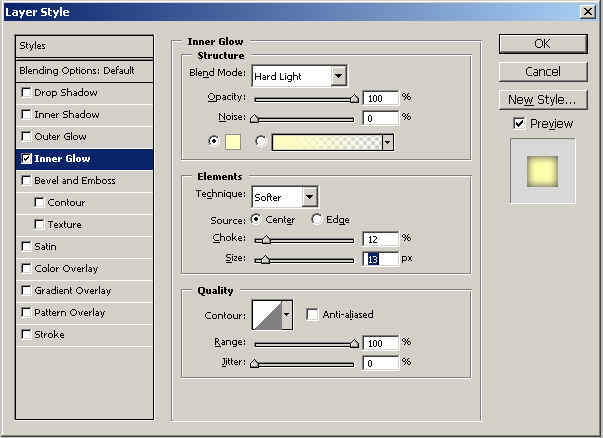Enable the Color Overlay checkbox
603x438 pixels.
(26, 268)
